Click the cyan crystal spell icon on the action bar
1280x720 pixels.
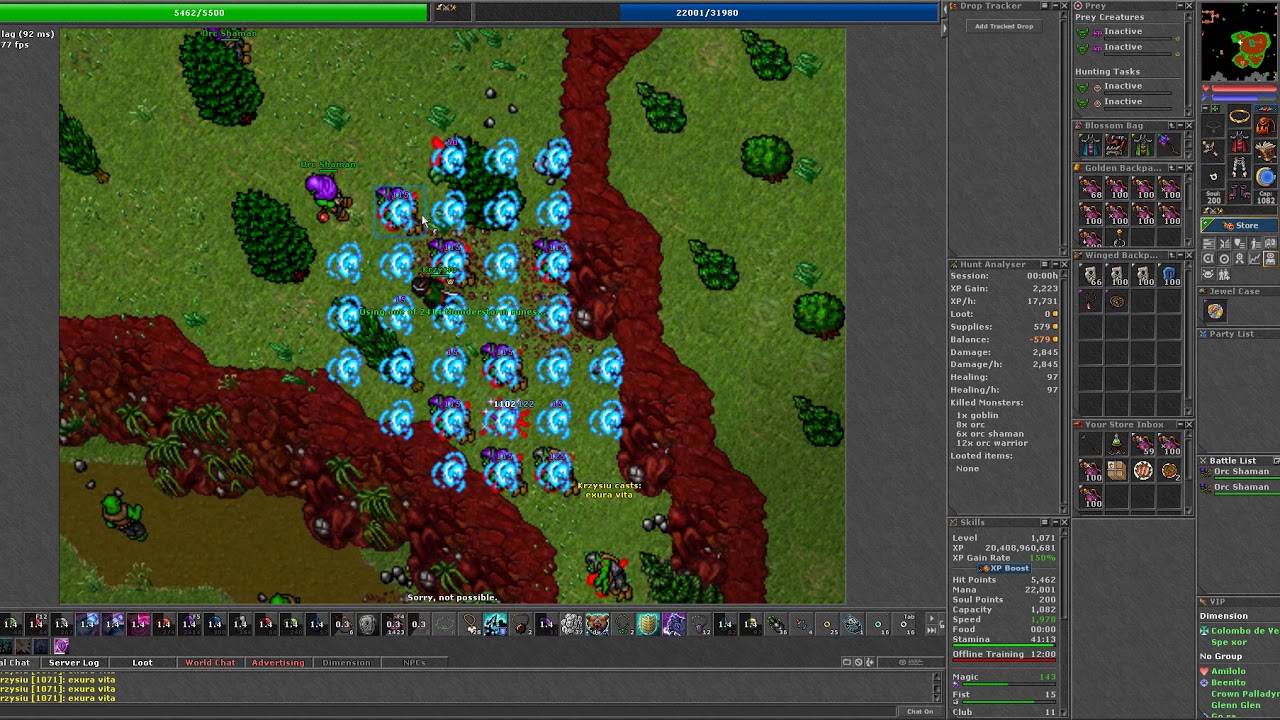pos(495,625)
